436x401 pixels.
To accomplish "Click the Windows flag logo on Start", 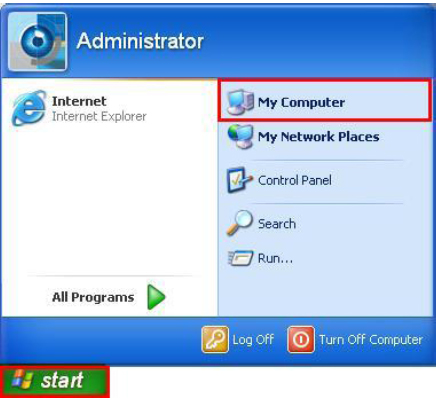I will coord(22,381).
